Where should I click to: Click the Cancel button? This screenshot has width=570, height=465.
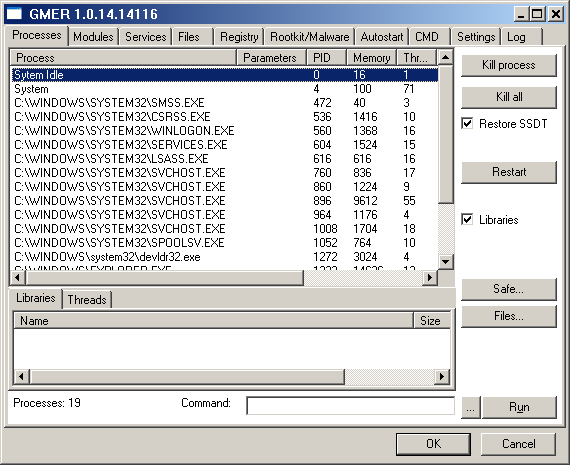click(518, 444)
